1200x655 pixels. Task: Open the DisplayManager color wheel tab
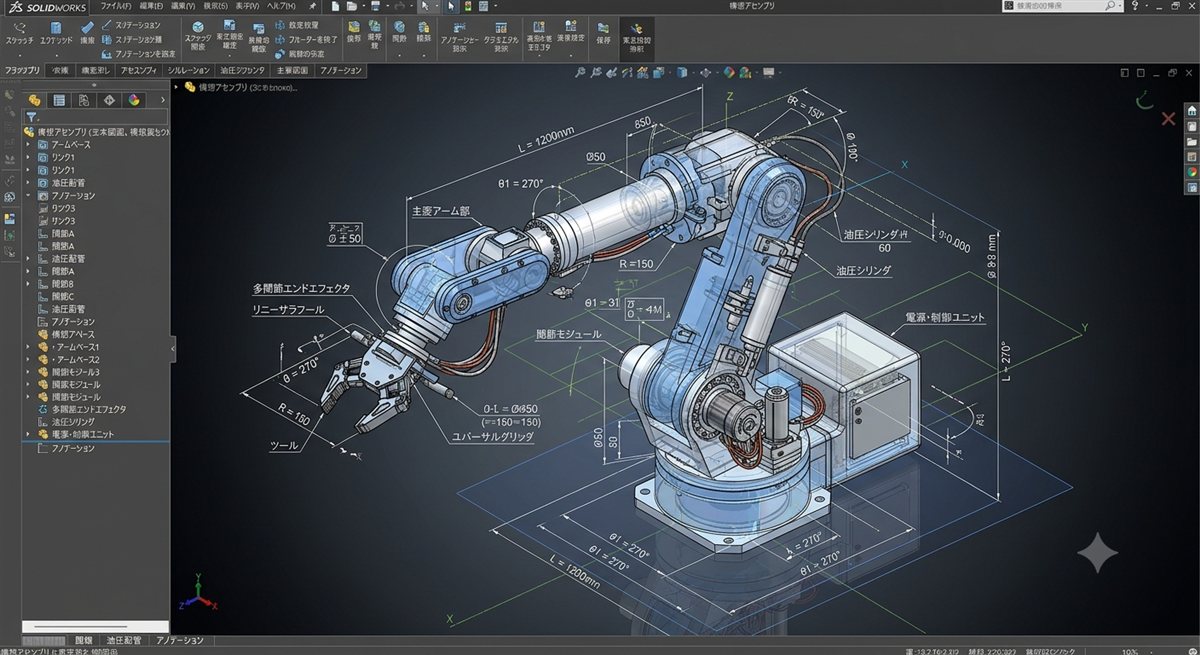[134, 100]
